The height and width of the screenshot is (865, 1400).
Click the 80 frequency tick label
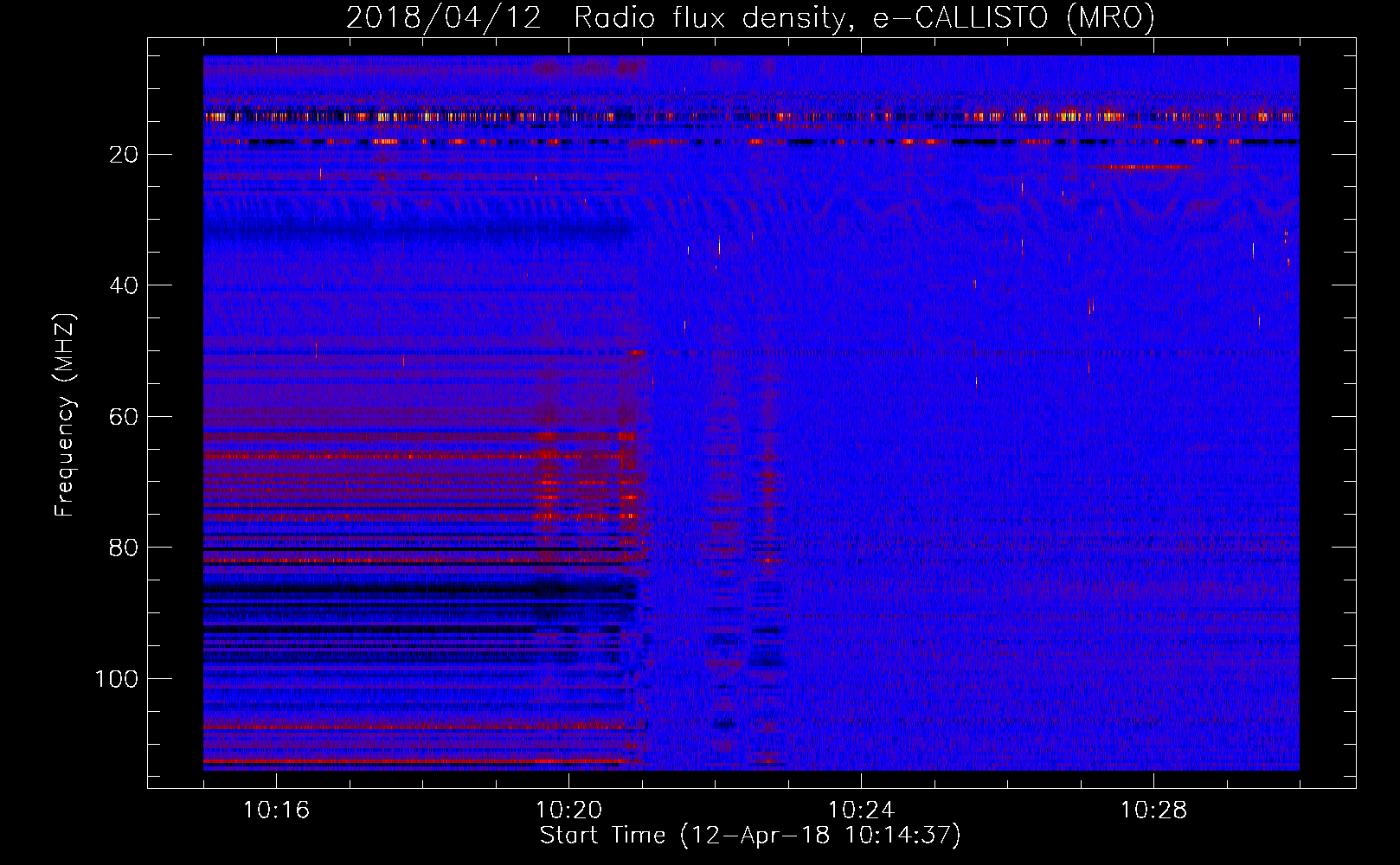coord(125,548)
